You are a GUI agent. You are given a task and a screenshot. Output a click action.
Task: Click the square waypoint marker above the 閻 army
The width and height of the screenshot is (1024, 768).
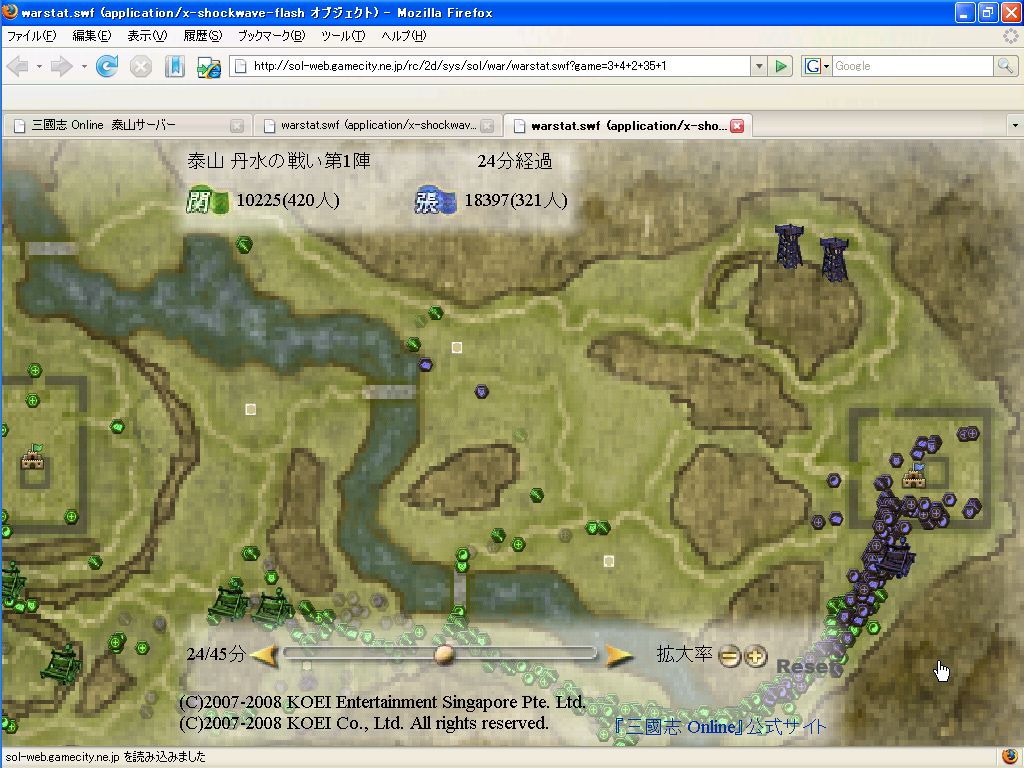click(457, 347)
